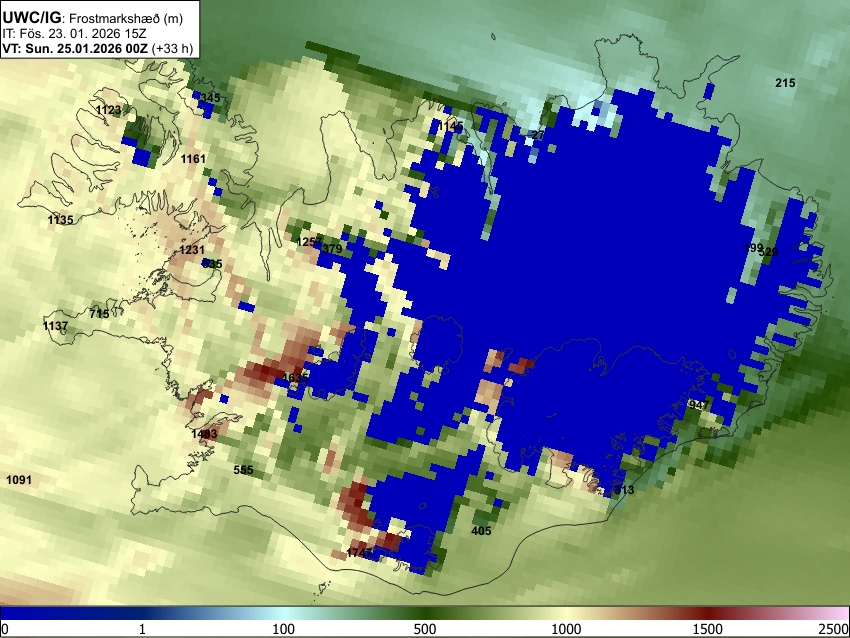
Task: Click the map value label '313'
Action: click(624, 490)
